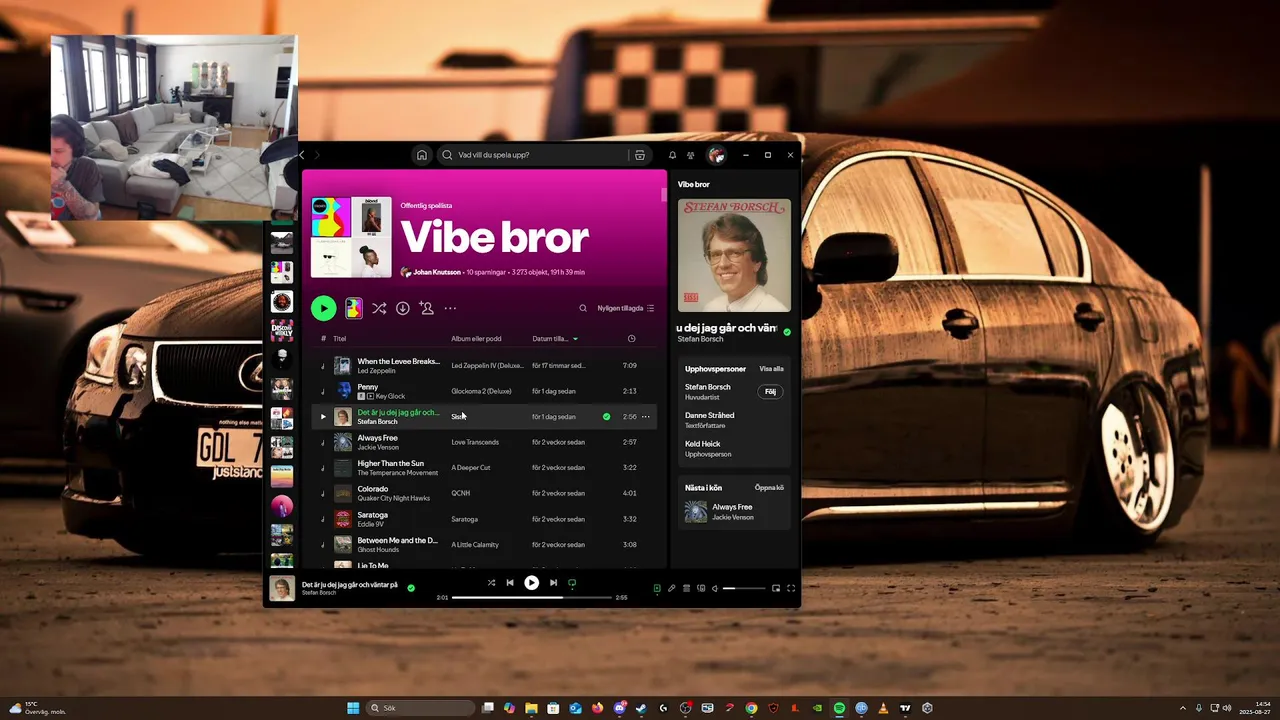Toggle the green repeat button
The width and height of the screenshot is (1280, 720).
click(572, 583)
